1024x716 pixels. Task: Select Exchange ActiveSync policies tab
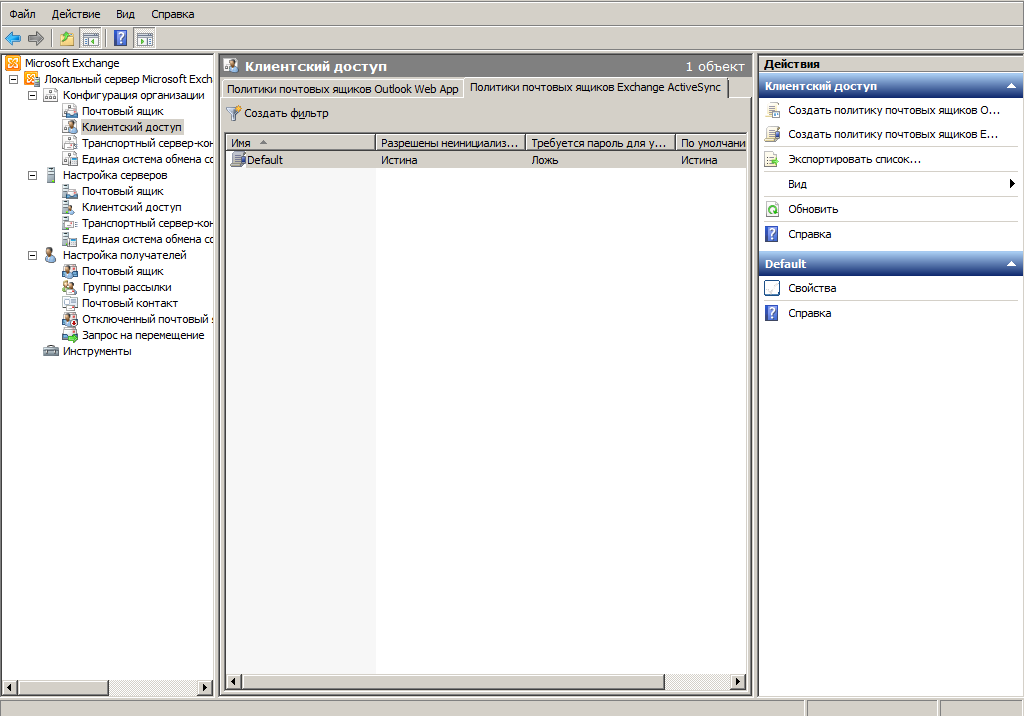(x=596, y=88)
